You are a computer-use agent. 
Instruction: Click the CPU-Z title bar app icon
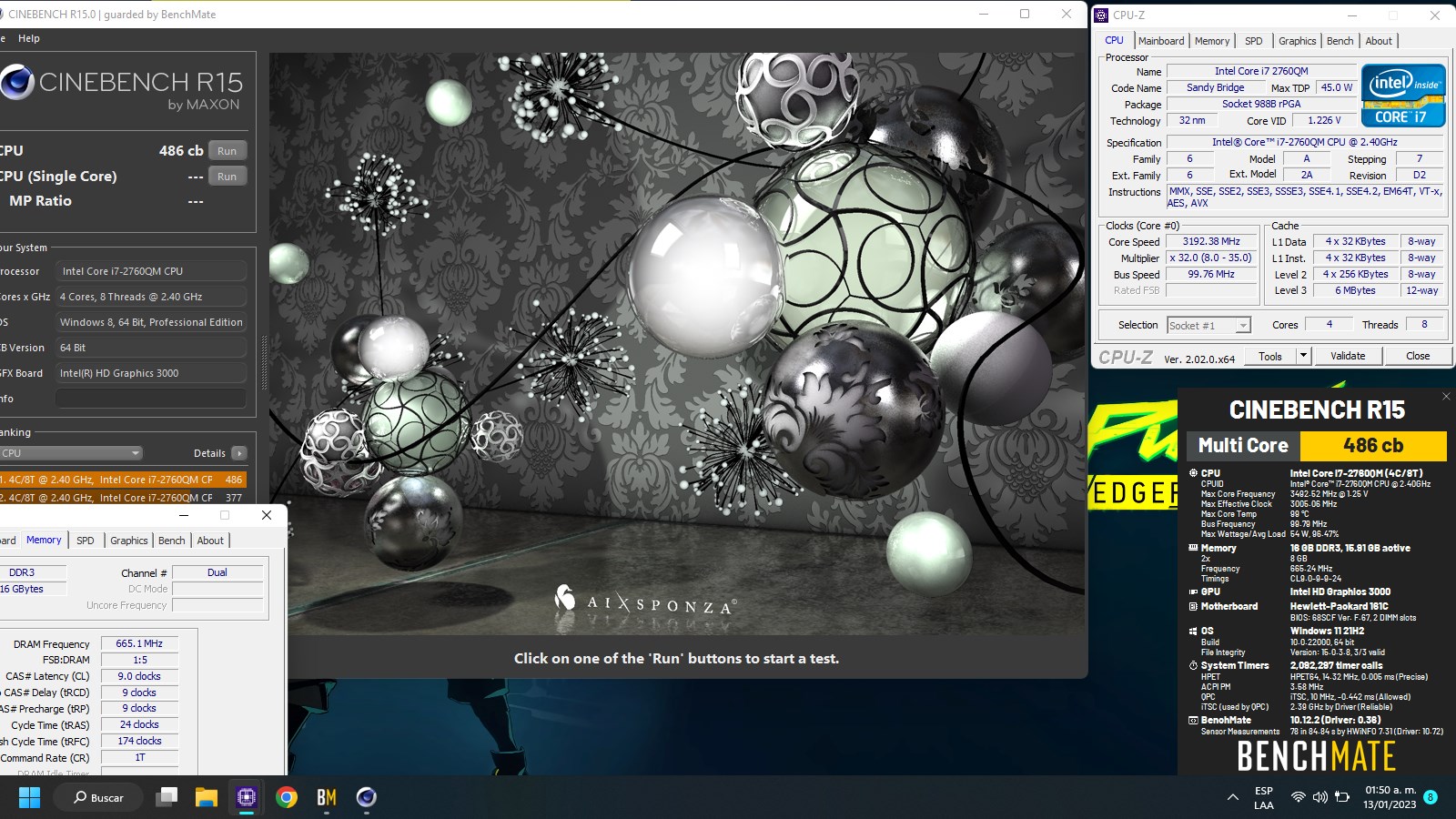pos(1101,15)
